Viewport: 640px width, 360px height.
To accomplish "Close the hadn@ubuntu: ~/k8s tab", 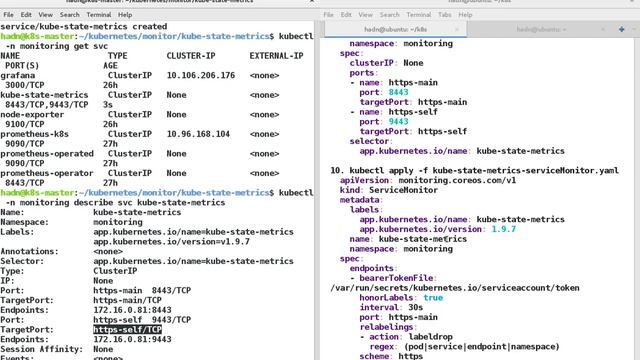I will 457,29.
